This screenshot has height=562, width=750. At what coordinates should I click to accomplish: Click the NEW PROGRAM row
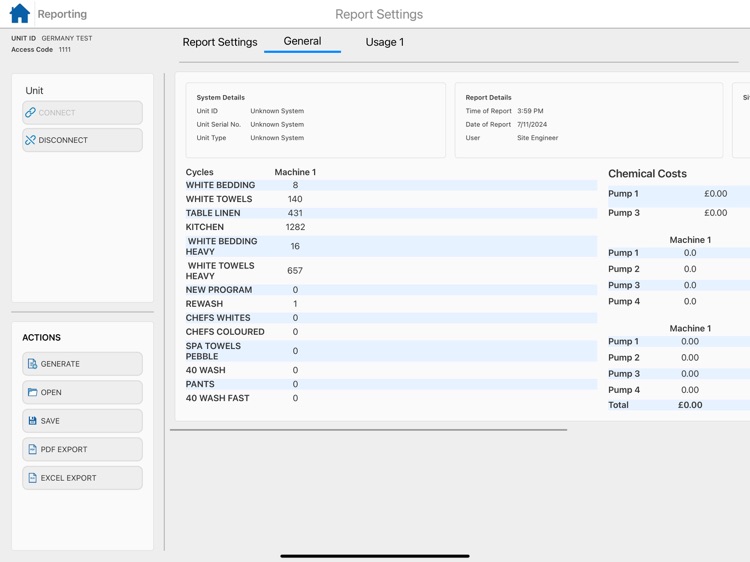tap(391, 290)
